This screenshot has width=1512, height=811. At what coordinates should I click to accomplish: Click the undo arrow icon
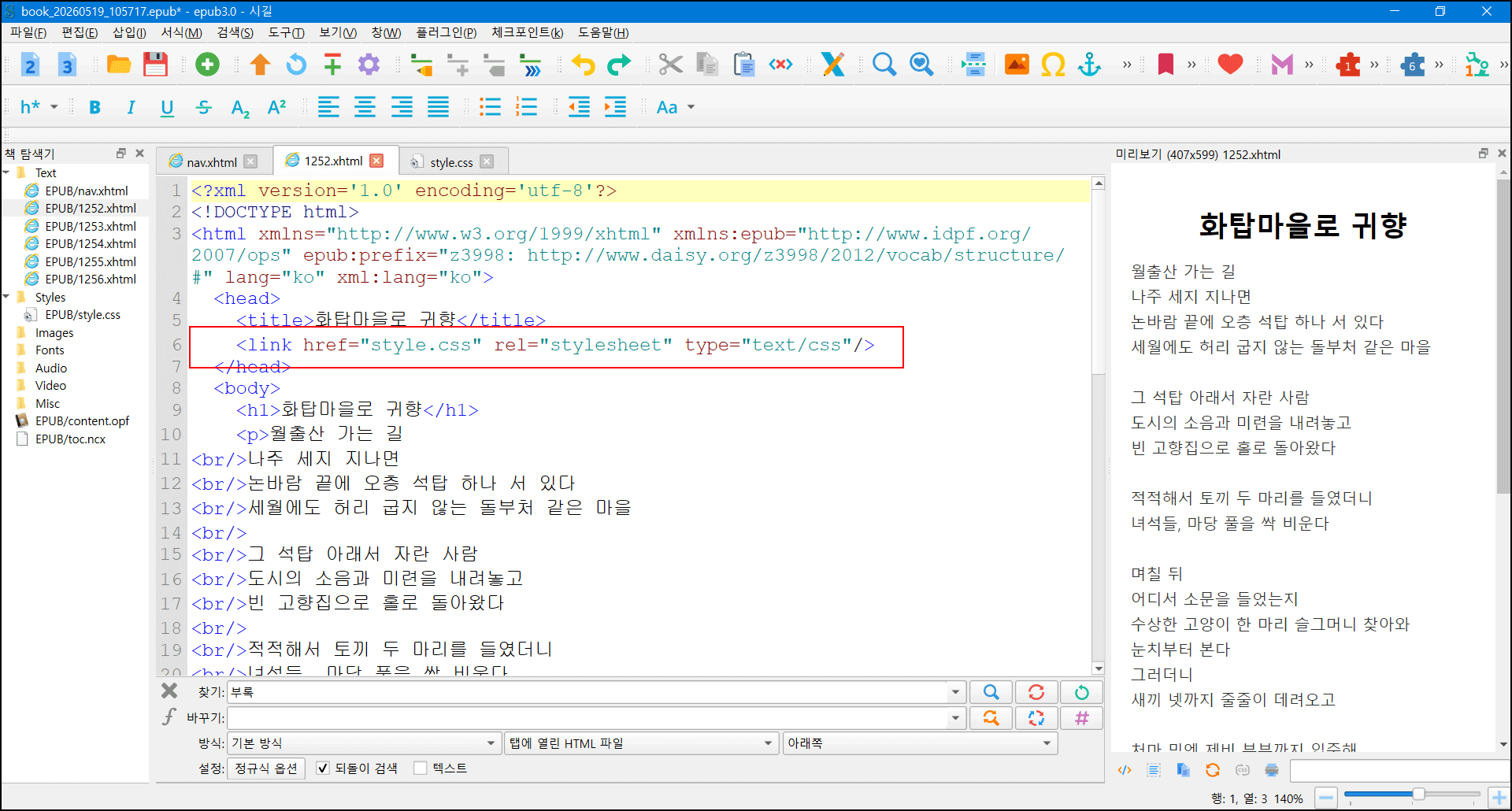(x=583, y=65)
